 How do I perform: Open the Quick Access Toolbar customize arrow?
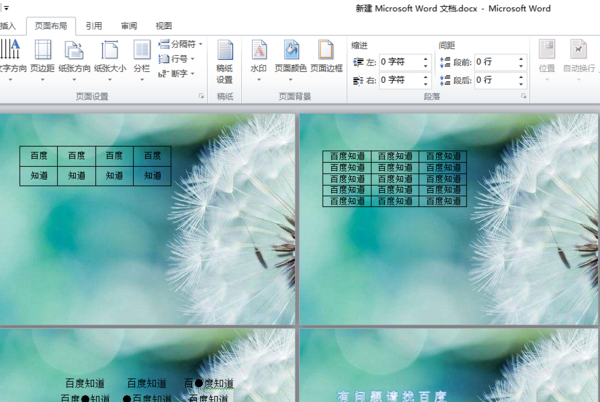pos(6,8)
